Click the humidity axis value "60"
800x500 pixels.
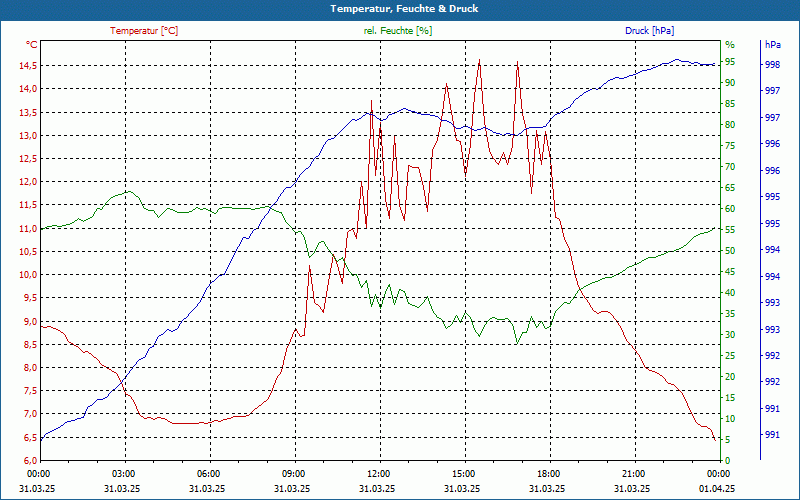730,209
